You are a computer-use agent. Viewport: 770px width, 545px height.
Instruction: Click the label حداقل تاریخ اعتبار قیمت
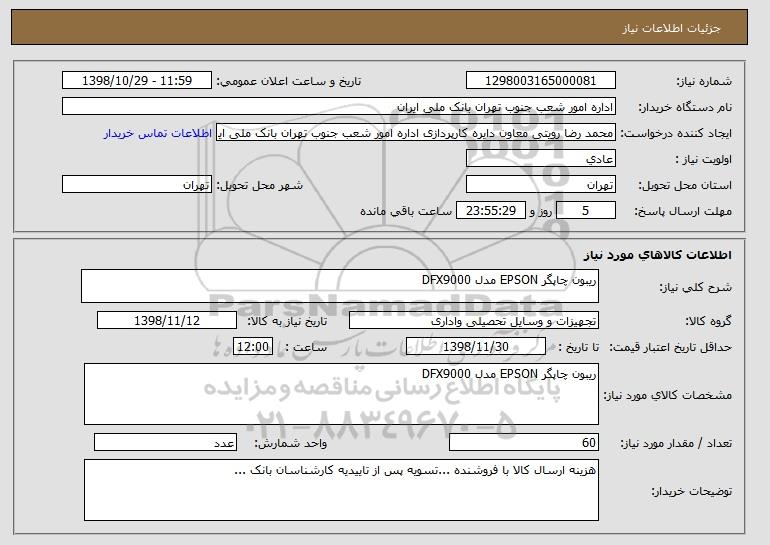[670, 347]
